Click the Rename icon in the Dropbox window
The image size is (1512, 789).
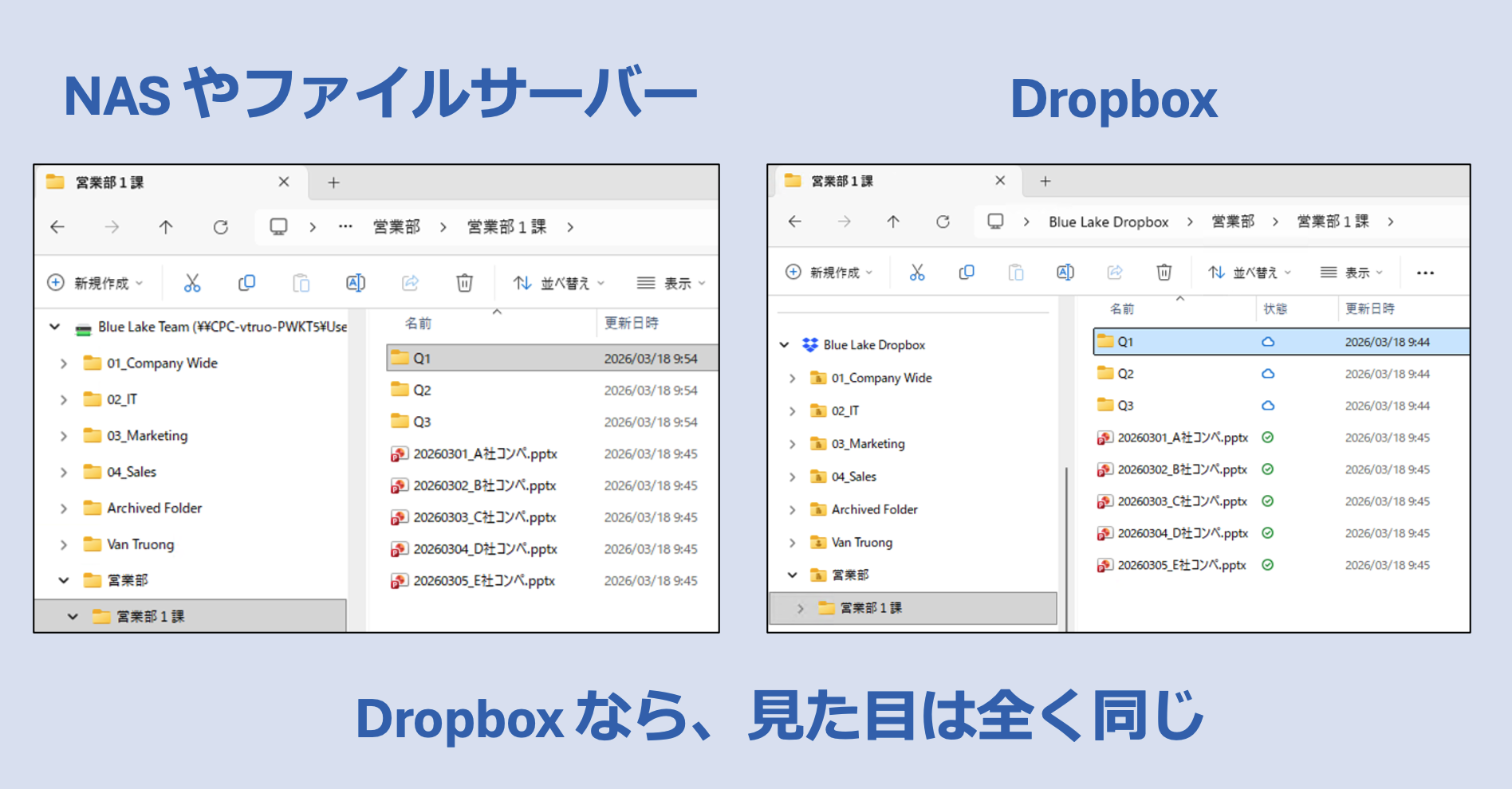point(1065,272)
